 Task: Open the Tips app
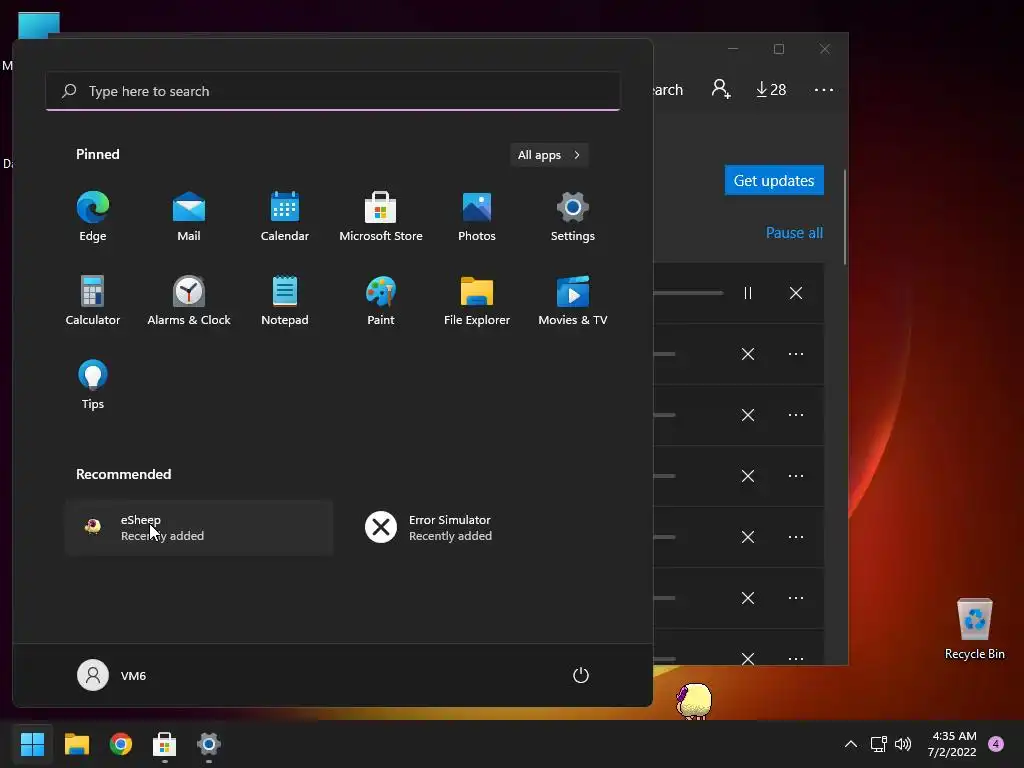(x=93, y=385)
